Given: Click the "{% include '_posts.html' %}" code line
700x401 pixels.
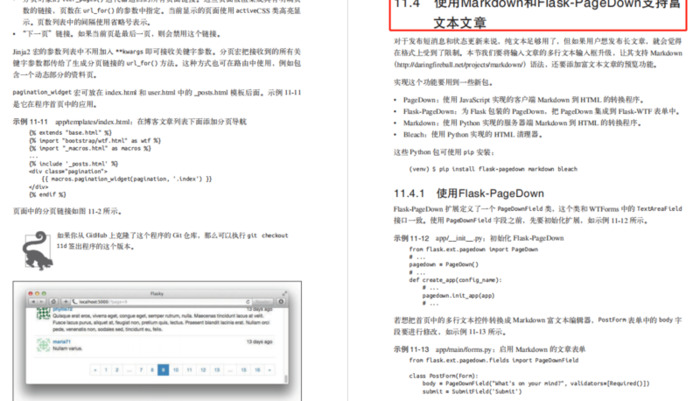Looking at the screenshot, I should click(x=73, y=164).
